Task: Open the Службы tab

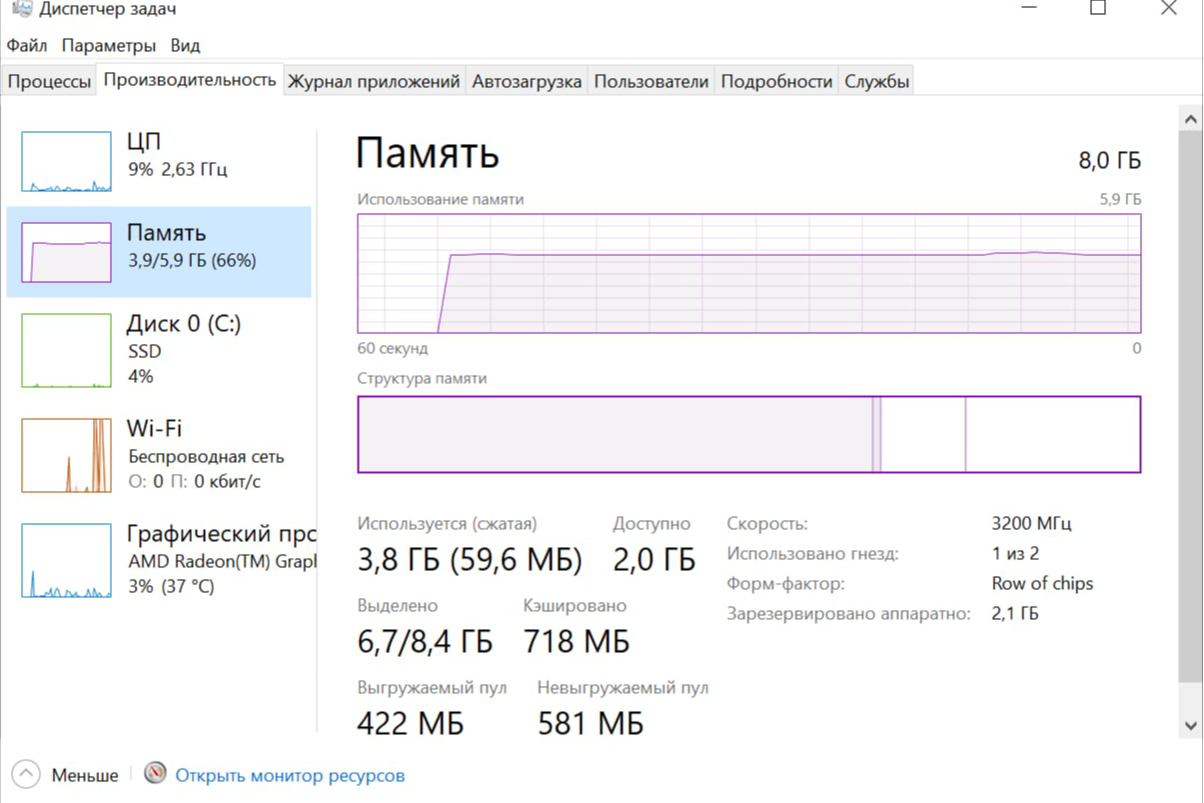Action: [877, 82]
